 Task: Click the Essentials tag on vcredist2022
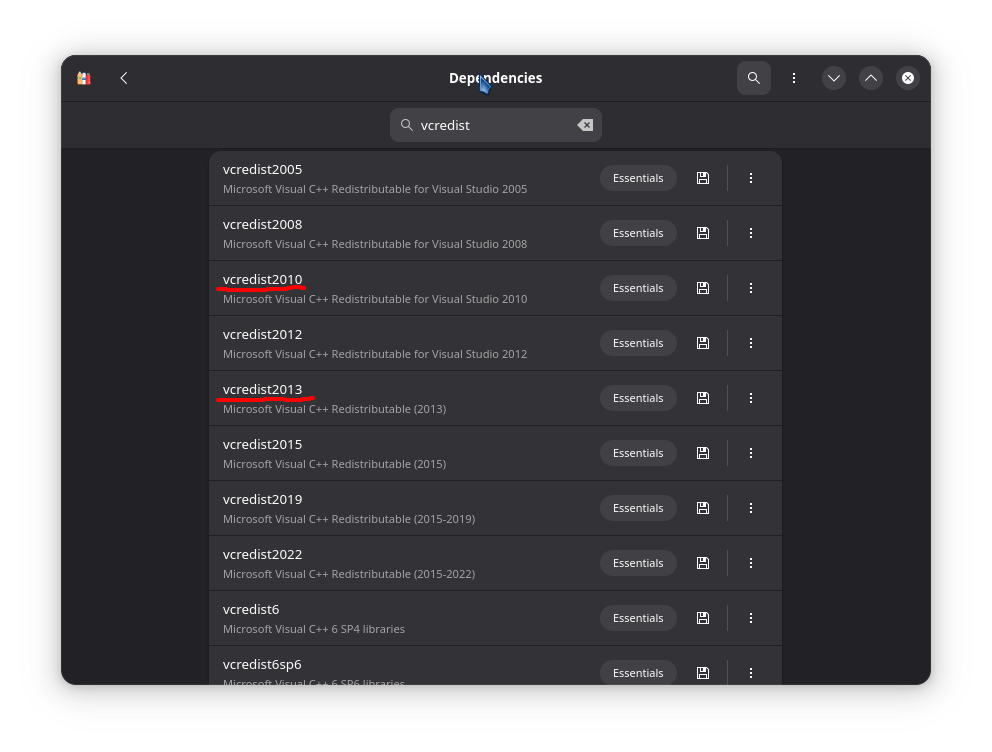click(638, 564)
